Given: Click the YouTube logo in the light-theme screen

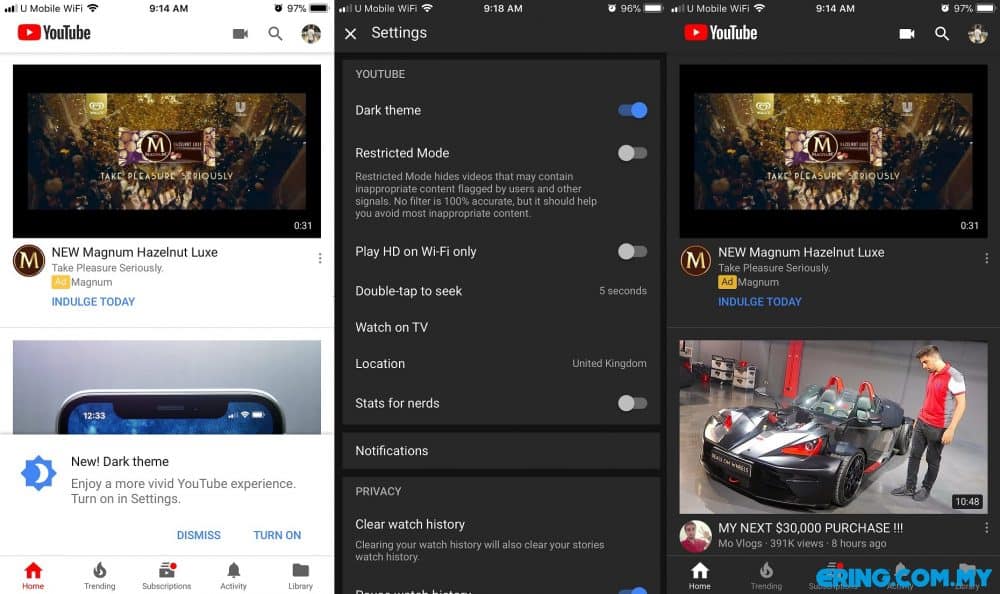Looking at the screenshot, I should pos(54,33).
